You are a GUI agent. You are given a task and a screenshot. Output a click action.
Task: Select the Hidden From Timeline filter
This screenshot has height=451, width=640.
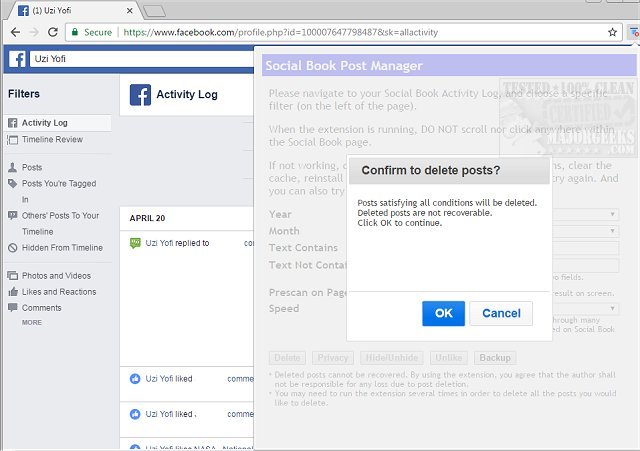click(62, 248)
